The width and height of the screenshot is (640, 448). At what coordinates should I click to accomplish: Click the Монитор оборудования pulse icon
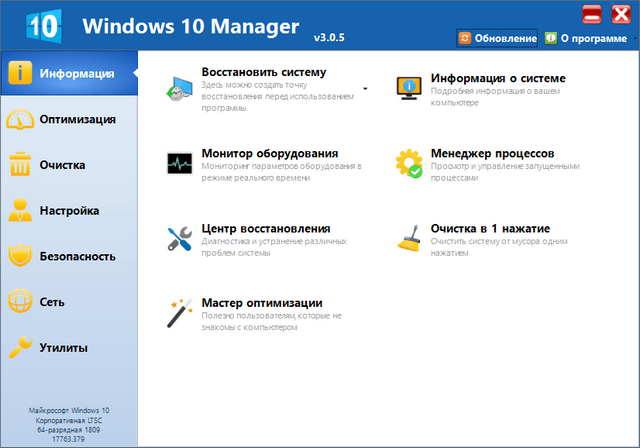(180, 163)
